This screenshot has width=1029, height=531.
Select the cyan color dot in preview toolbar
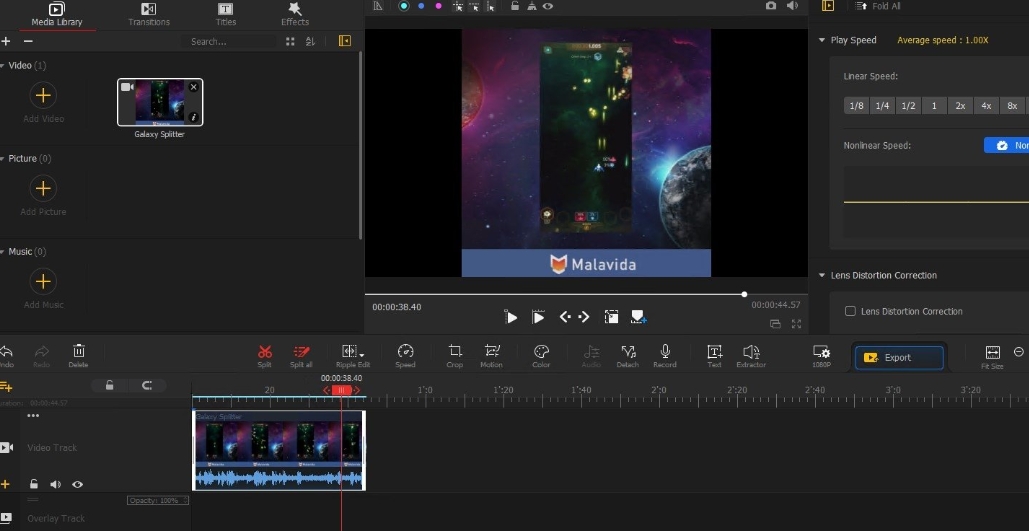click(x=404, y=6)
